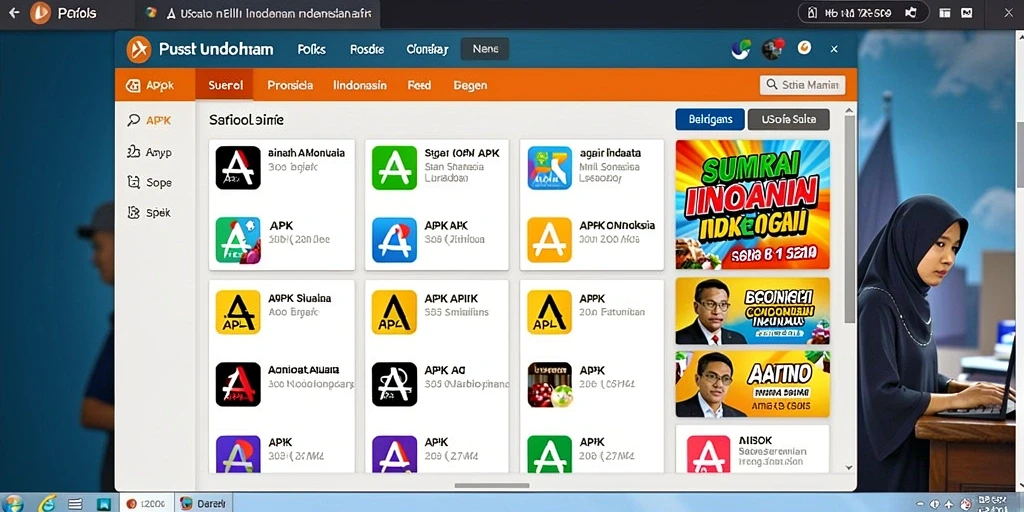Image resolution: width=1024 pixels, height=512 pixels.
Task: Click the Sthia Manian search field
Action: (x=803, y=85)
